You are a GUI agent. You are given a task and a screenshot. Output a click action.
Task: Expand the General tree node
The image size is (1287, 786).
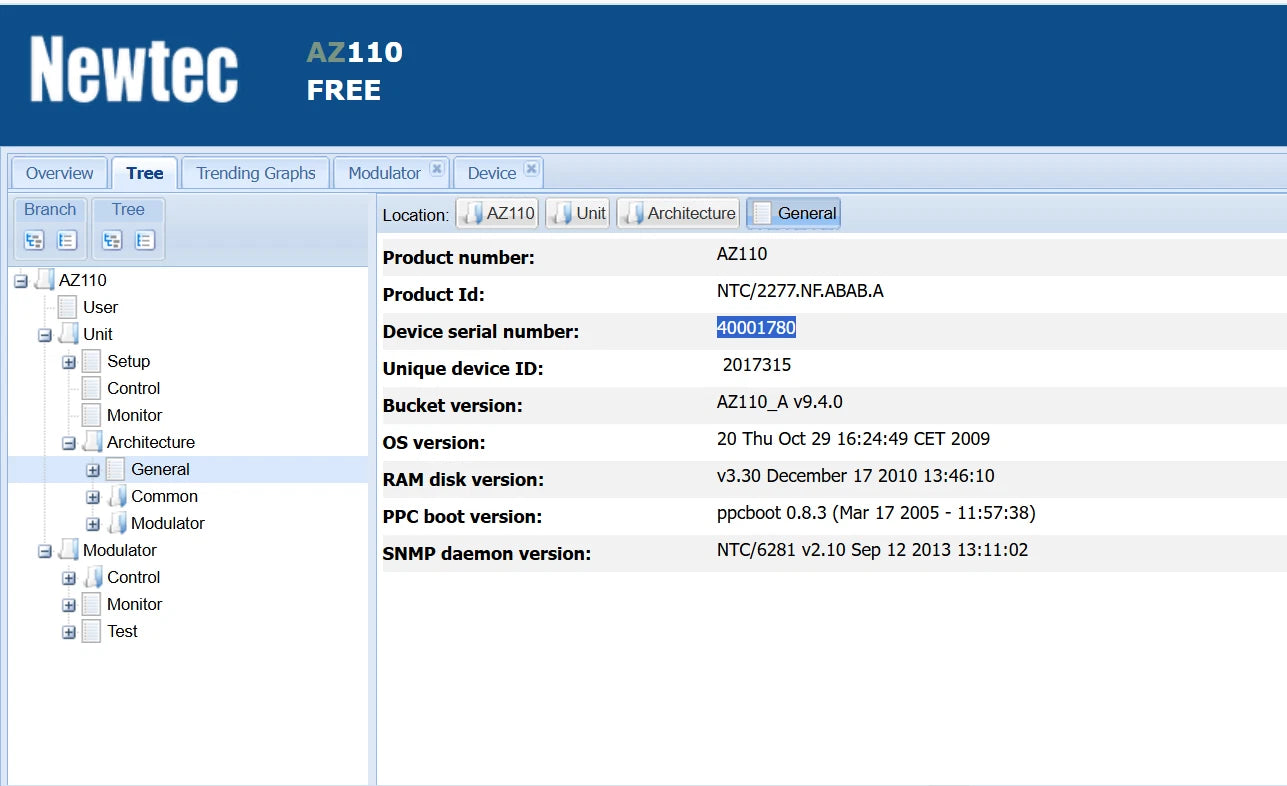(x=93, y=470)
